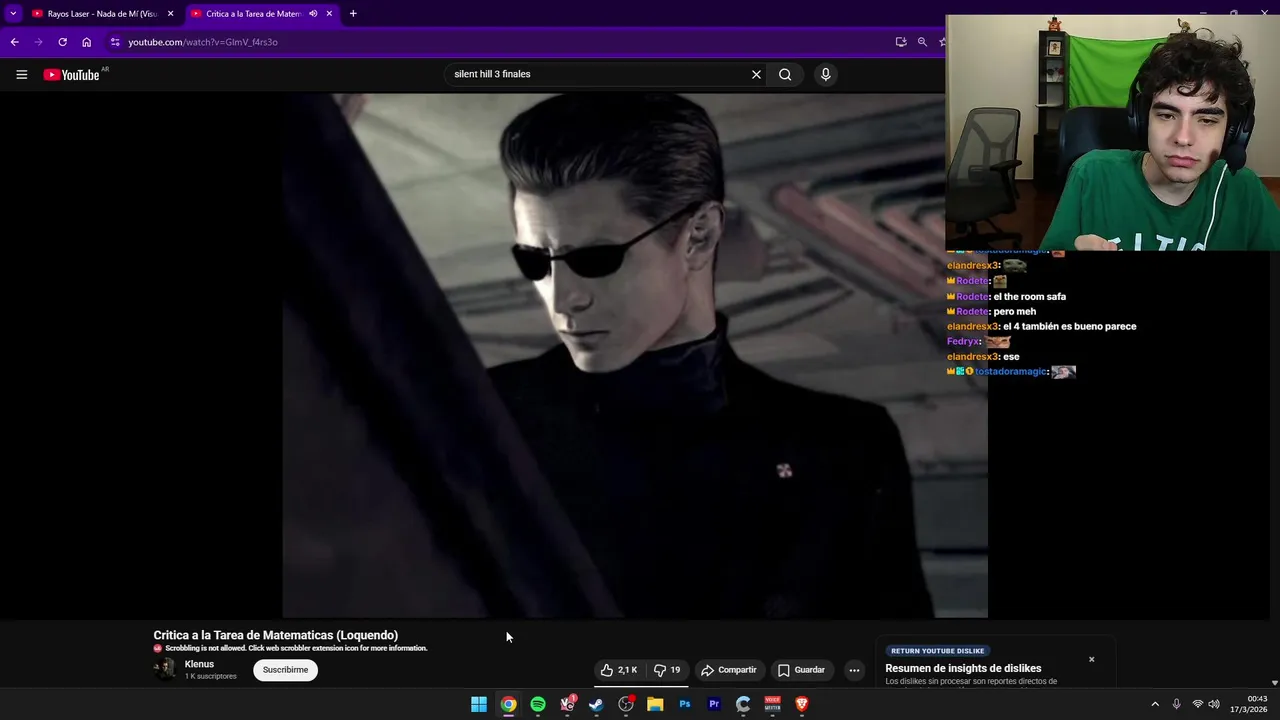Open Voicemeeter from the taskbar
The height and width of the screenshot is (720, 1280).
click(x=772, y=704)
